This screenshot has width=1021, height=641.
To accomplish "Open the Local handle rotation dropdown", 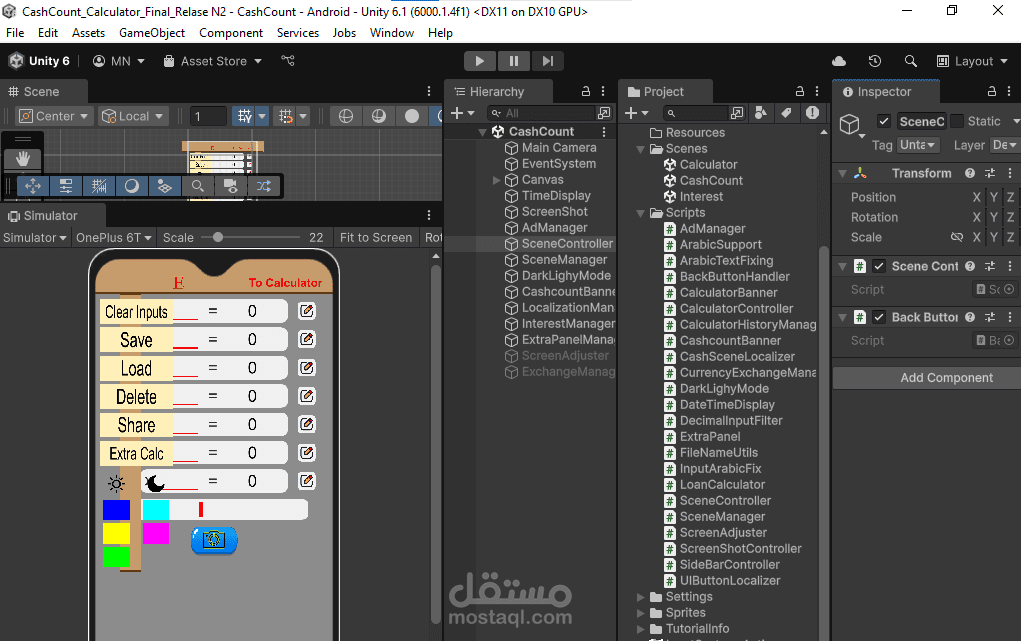I will pyautogui.click(x=133, y=116).
